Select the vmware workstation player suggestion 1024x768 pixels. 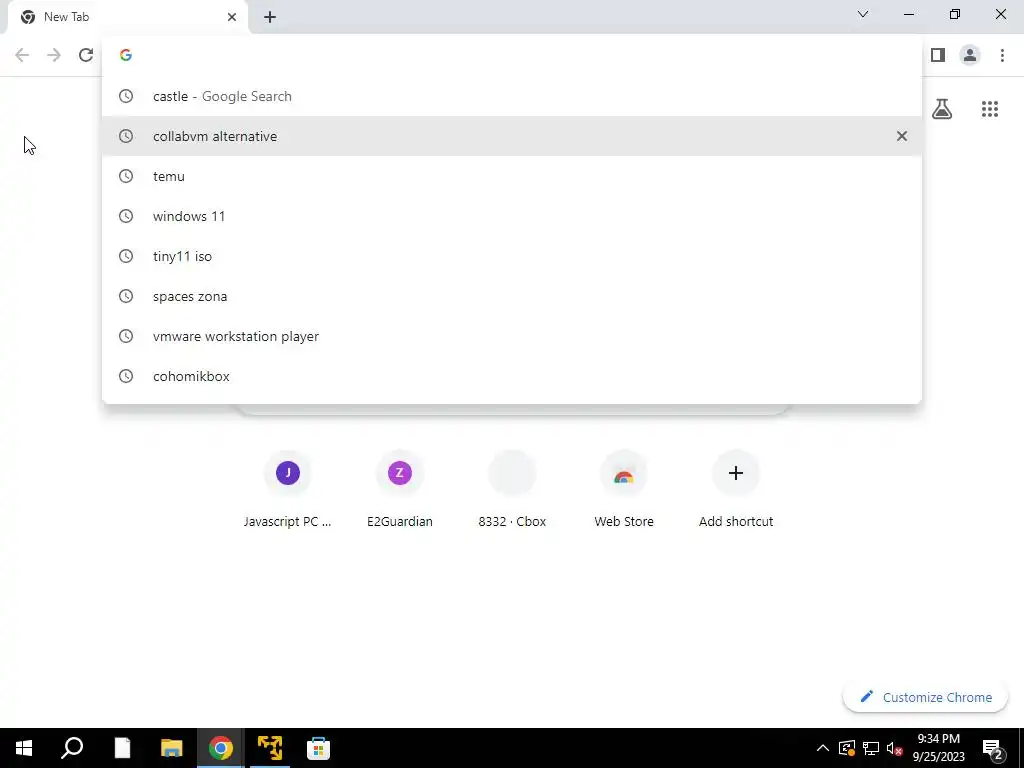pyautogui.click(x=512, y=336)
